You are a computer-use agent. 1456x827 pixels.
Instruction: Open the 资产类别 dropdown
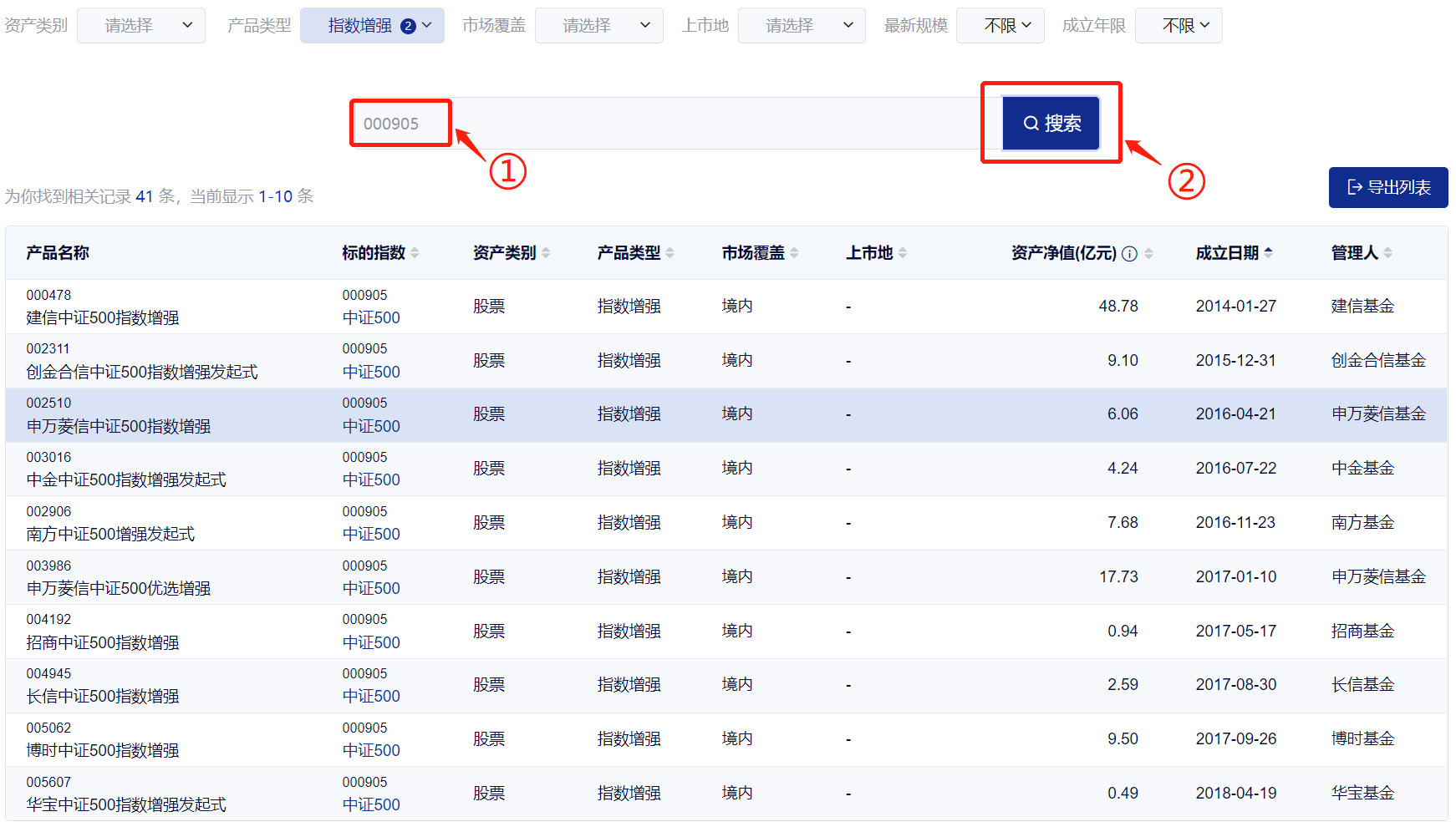(141, 26)
